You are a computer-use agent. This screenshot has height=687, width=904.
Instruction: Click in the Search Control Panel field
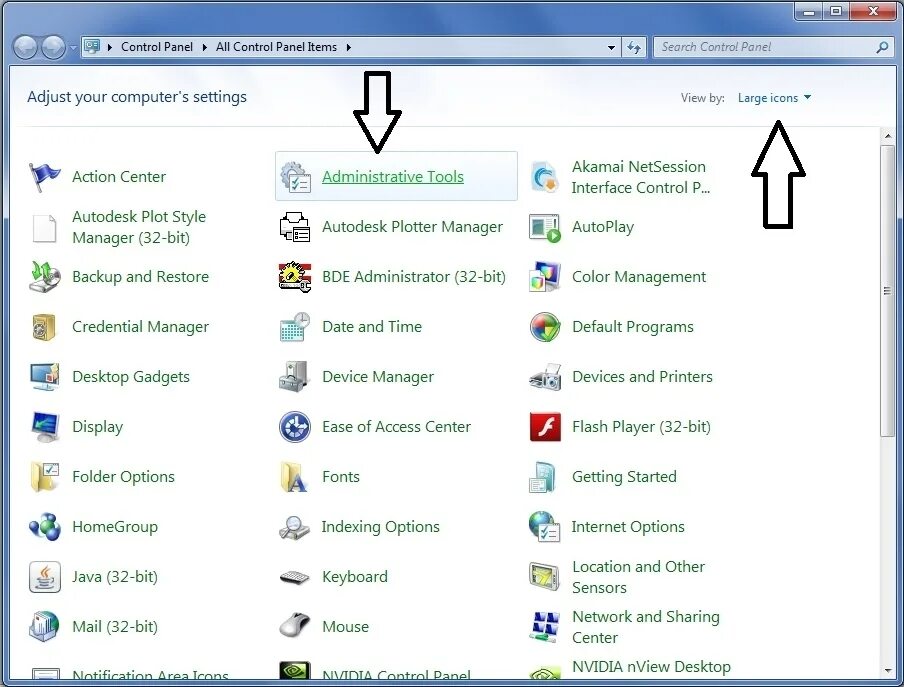click(765, 47)
